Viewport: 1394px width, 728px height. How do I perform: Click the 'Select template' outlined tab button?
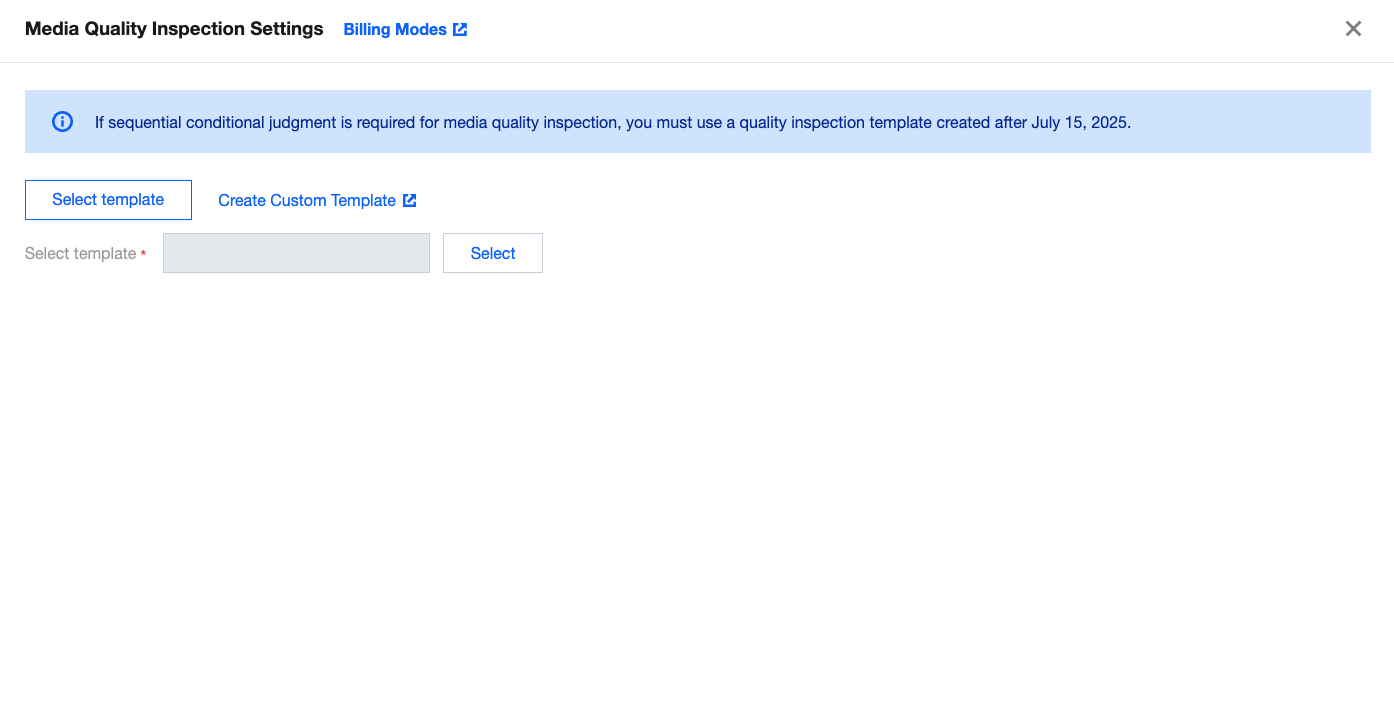[108, 200]
